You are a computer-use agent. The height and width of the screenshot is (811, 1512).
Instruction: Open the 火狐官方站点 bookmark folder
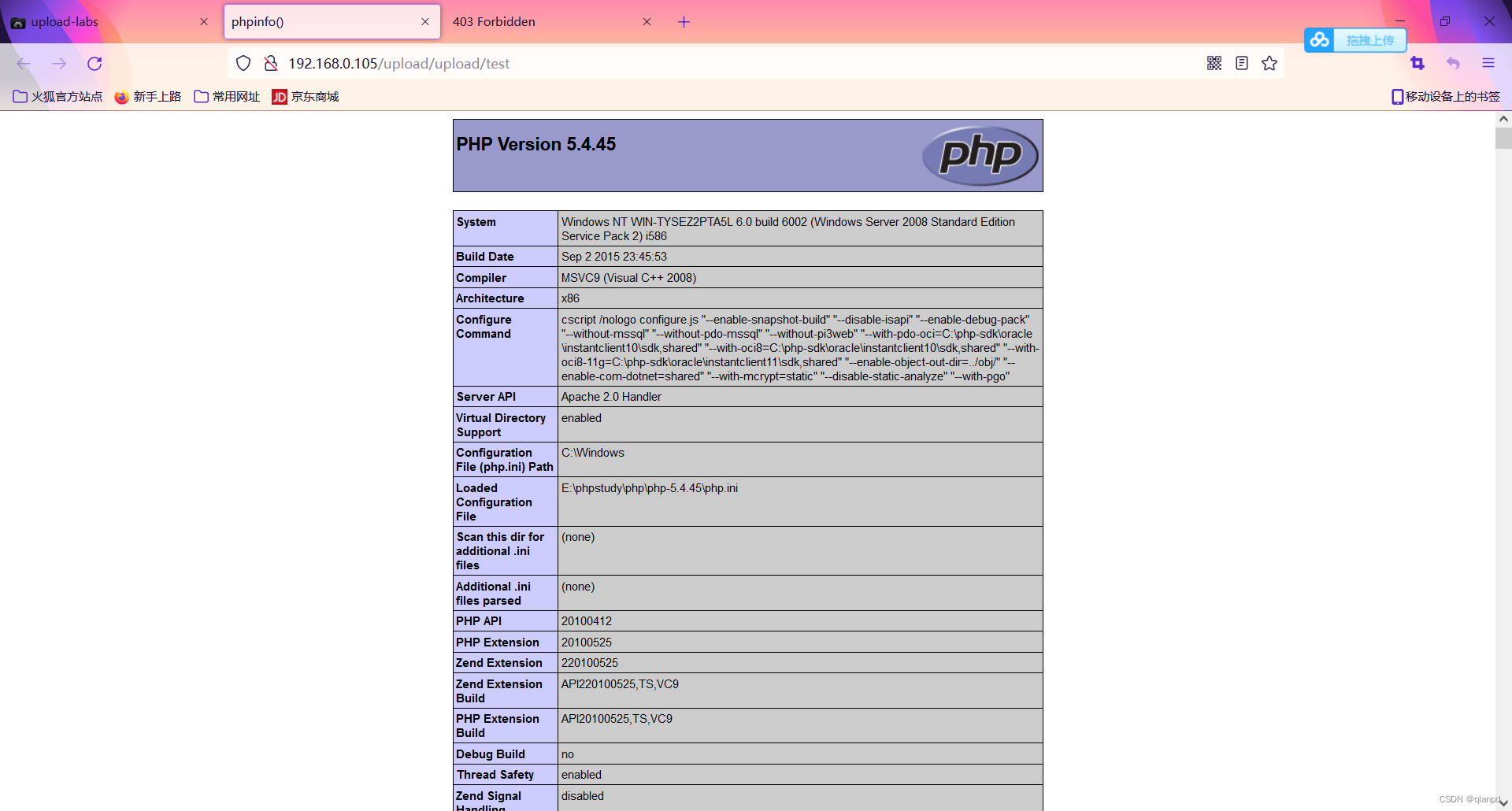pyautogui.click(x=57, y=97)
